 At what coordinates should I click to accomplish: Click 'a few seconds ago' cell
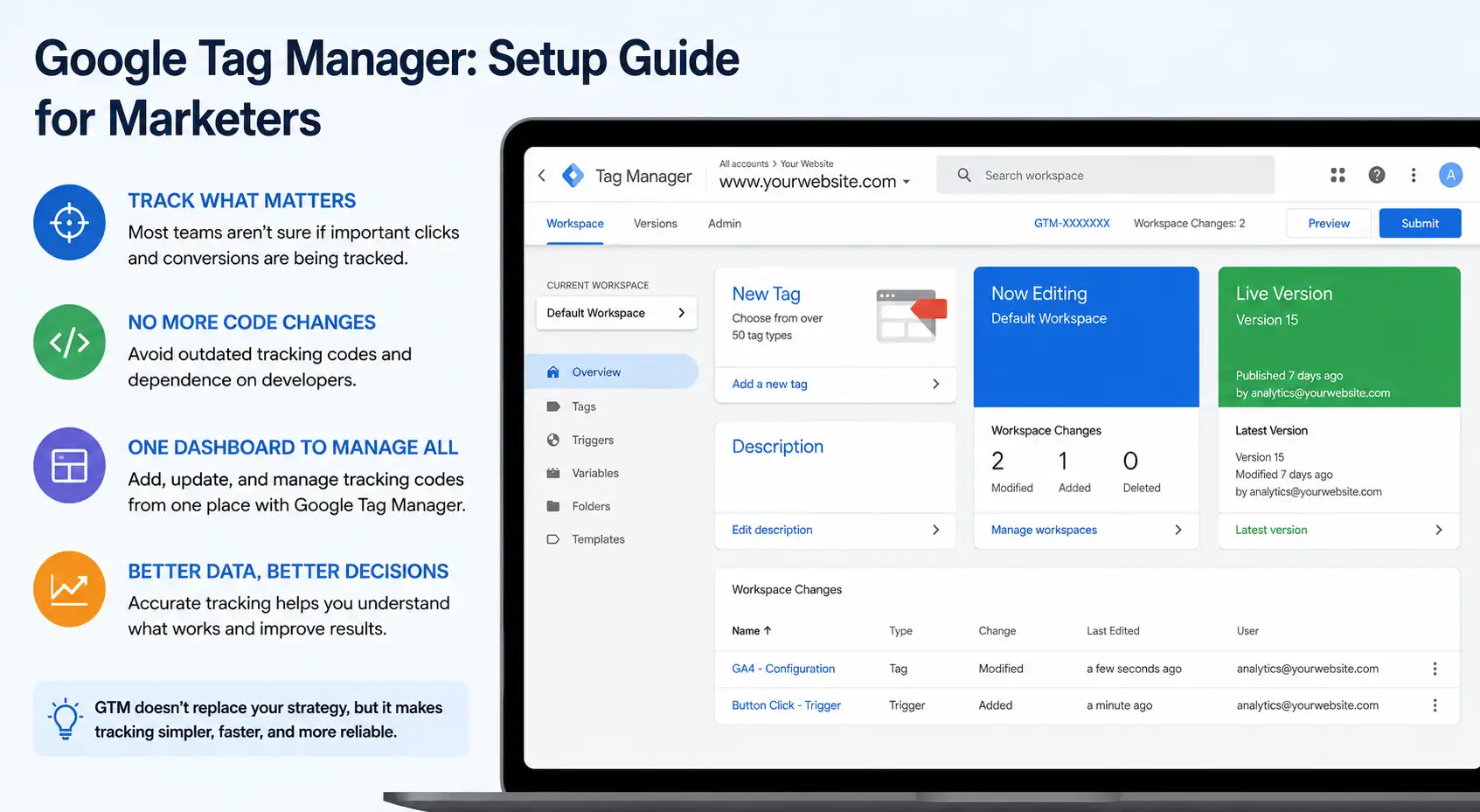pos(1134,669)
